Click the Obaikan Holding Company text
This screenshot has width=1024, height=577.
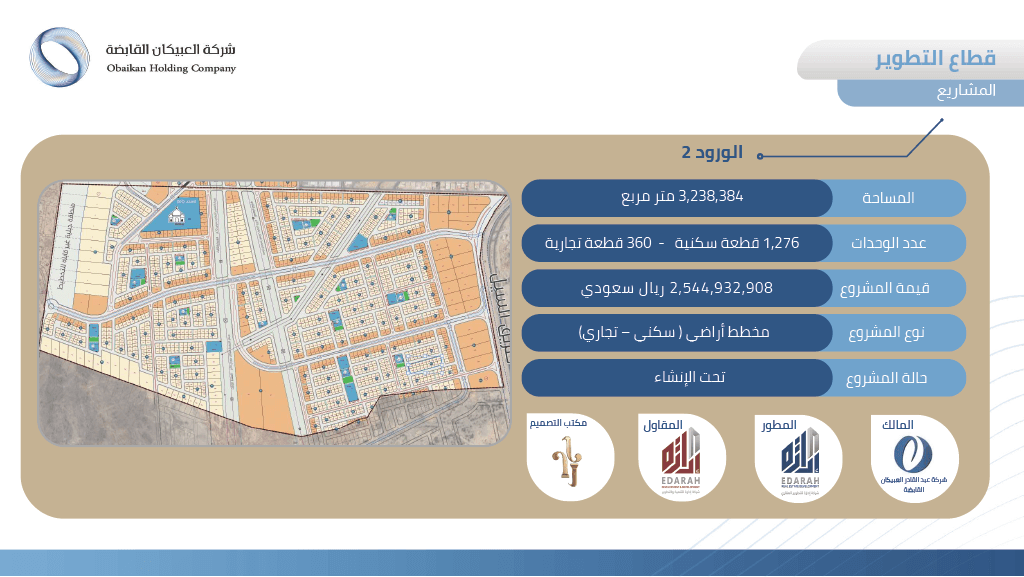171,68
